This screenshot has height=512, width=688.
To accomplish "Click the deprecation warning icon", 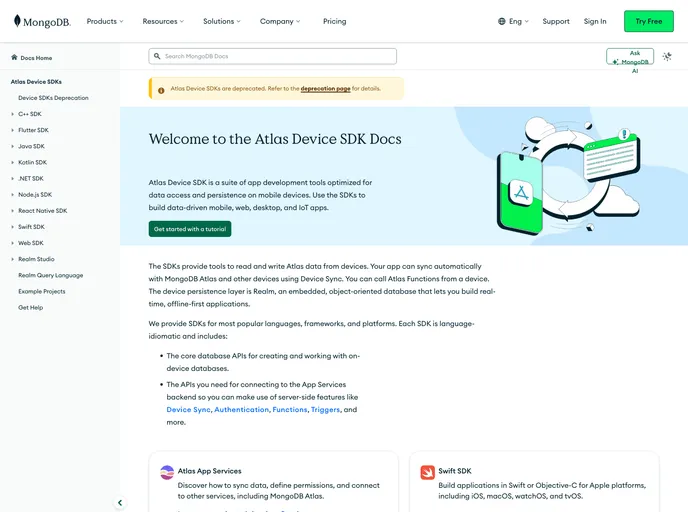I will click(160, 89).
